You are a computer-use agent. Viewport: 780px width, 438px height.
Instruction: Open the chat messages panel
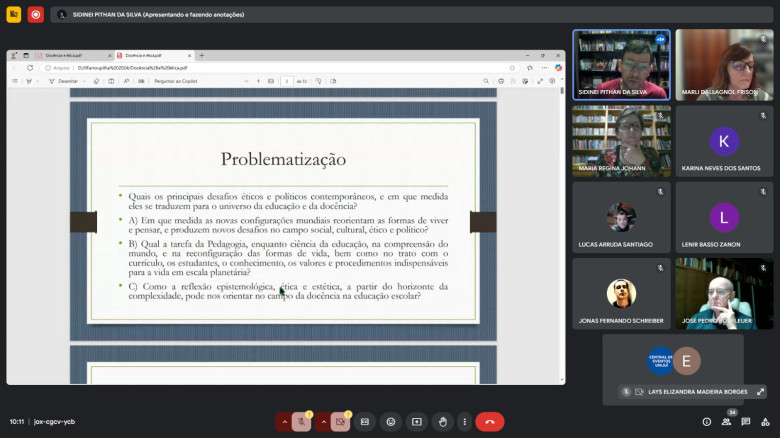point(747,422)
